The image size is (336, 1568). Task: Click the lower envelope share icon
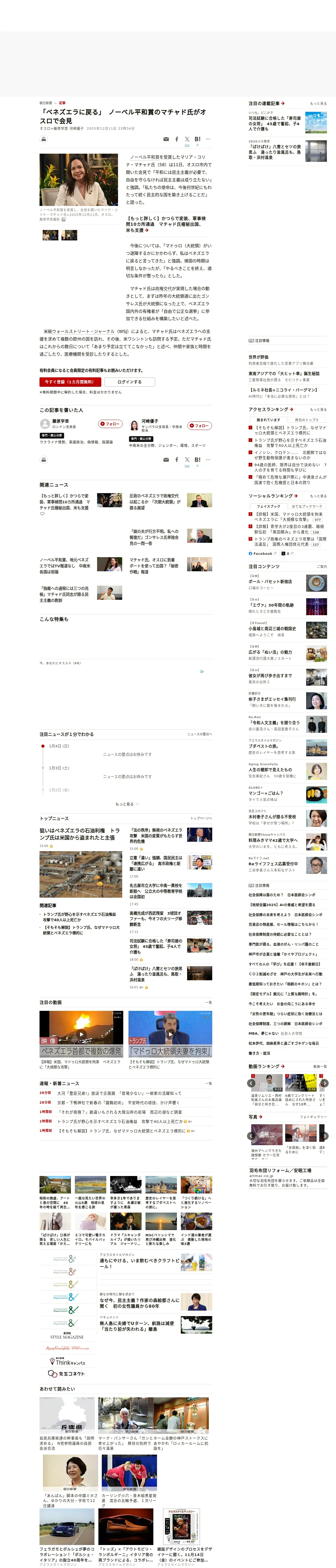pyautogui.click(x=166, y=460)
